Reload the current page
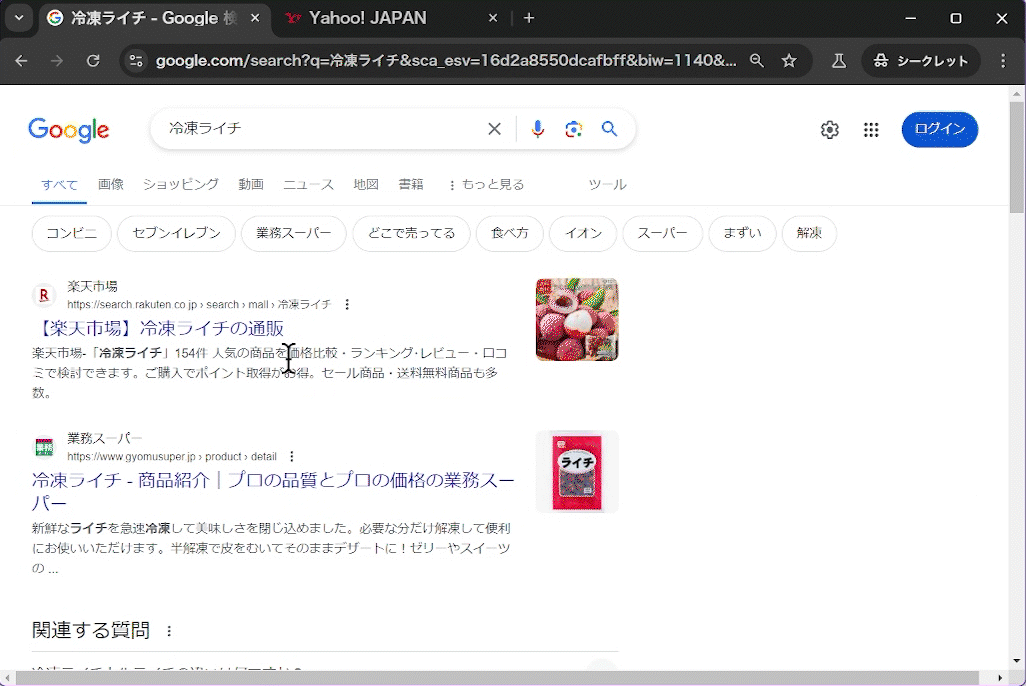The width and height of the screenshot is (1026, 686). [93, 61]
